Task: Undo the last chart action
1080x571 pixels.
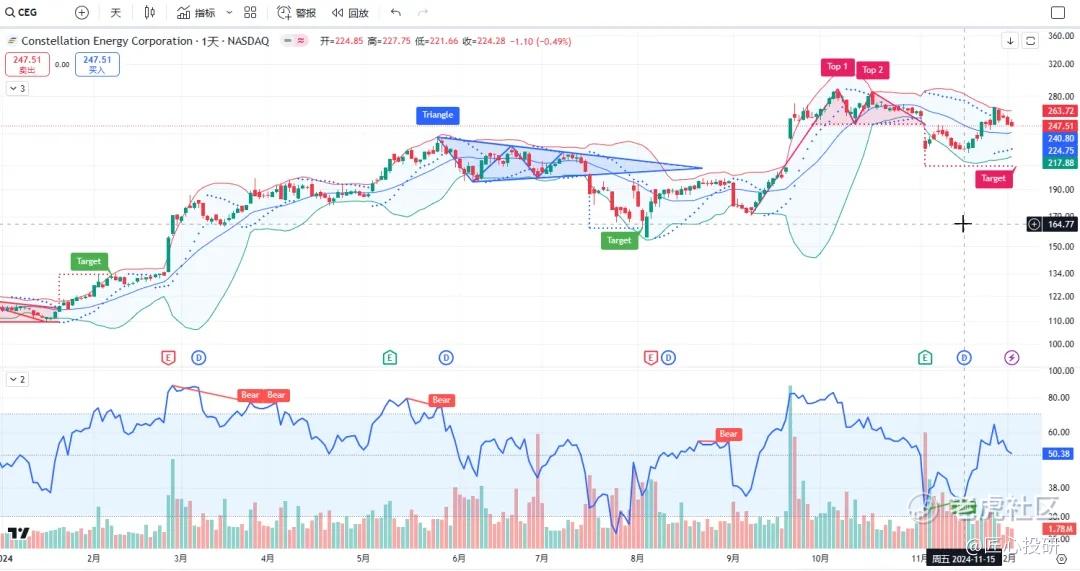Action: coord(395,12)
